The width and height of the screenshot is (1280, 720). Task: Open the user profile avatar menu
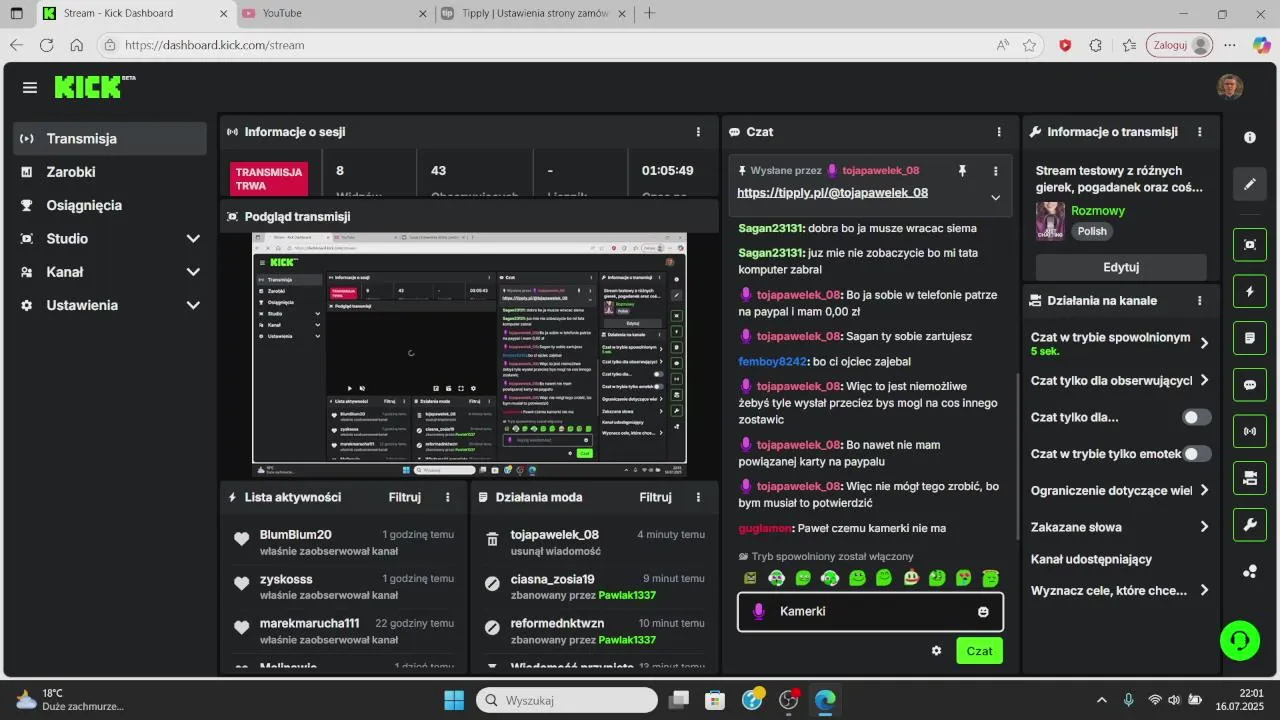[1229, 87]
